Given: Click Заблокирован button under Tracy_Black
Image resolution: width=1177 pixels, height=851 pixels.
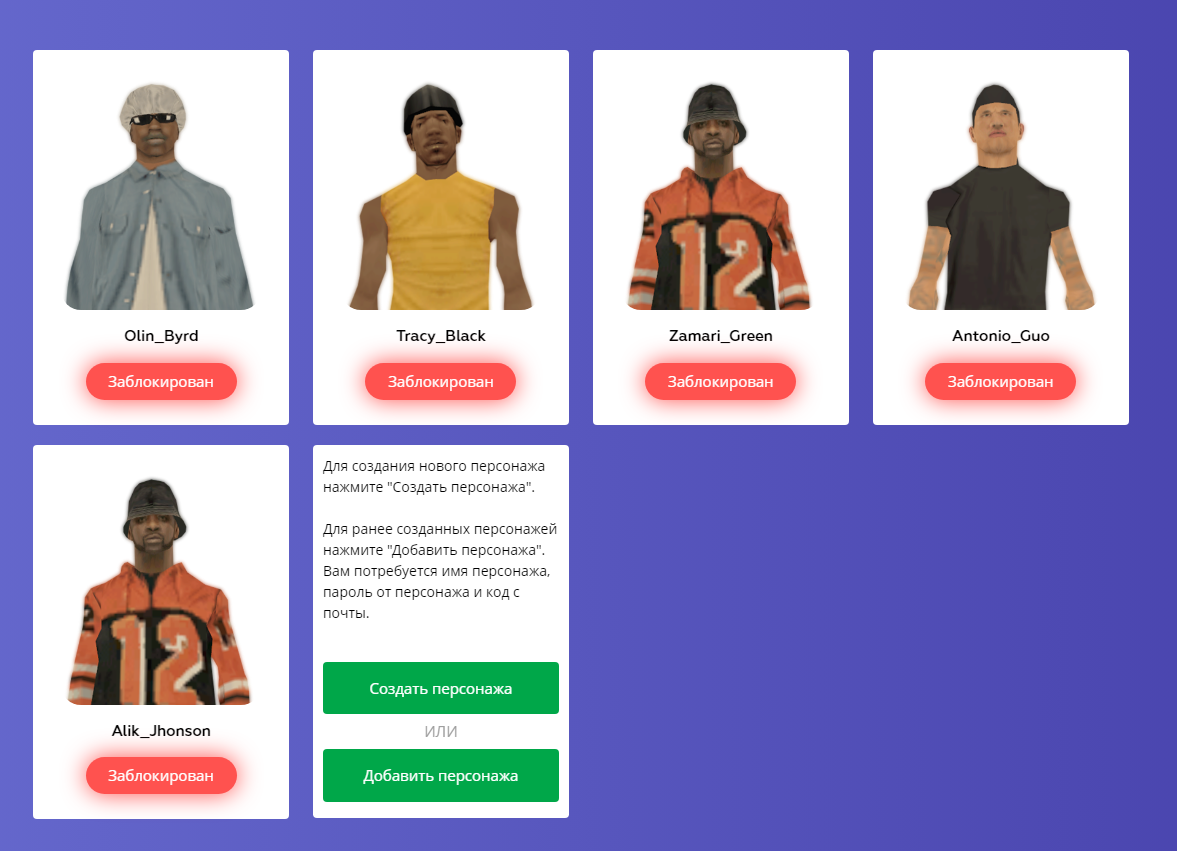Looking at the screenshot, I should click(x=441, y=381).
